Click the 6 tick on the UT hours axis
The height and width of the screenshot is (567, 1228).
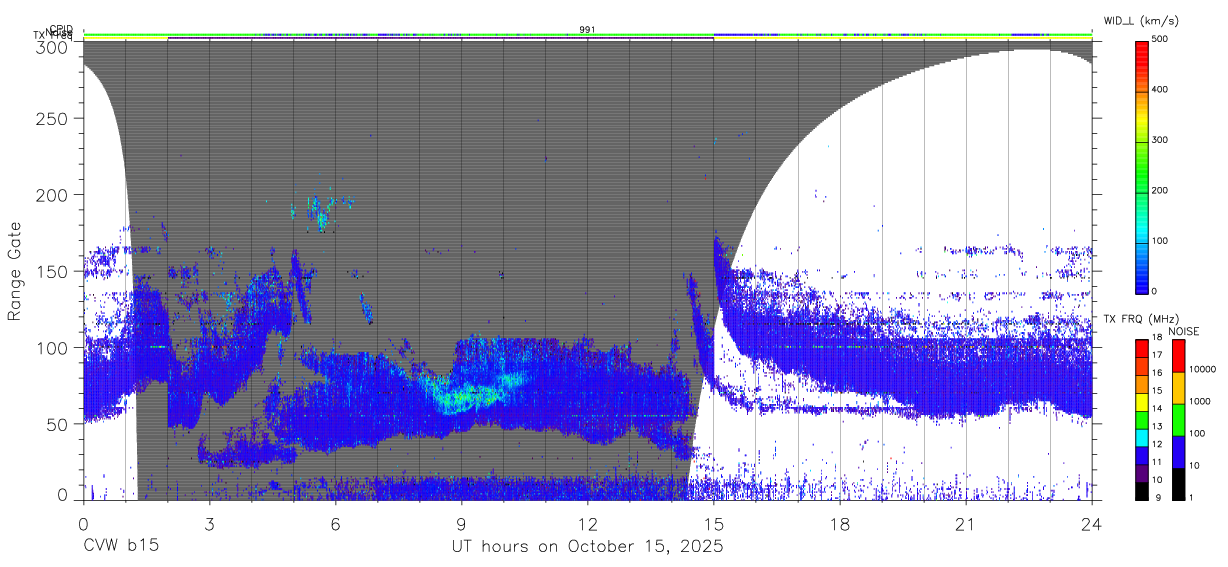pos(335,525)
